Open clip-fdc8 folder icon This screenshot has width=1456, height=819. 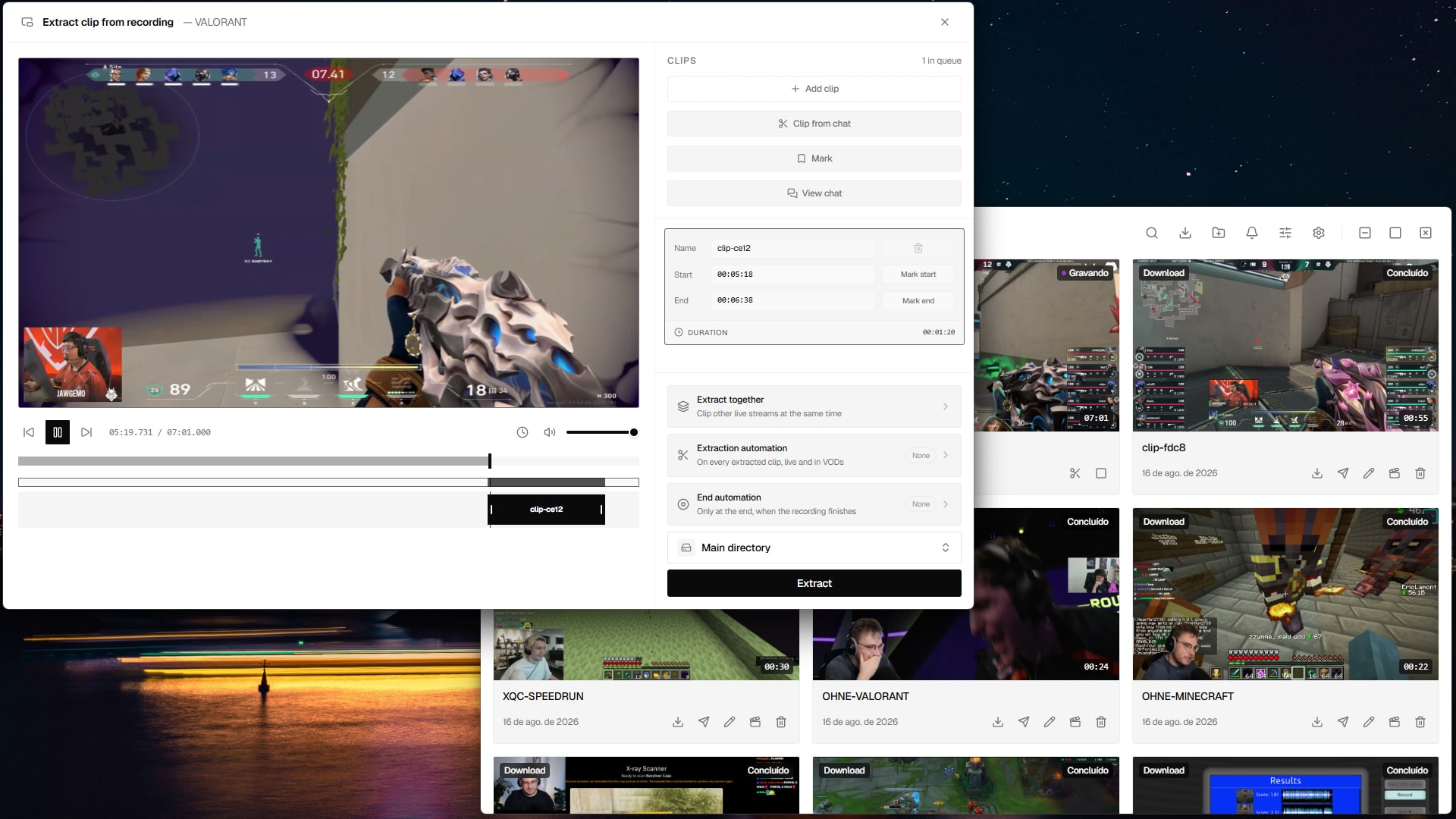(1395, 473)
